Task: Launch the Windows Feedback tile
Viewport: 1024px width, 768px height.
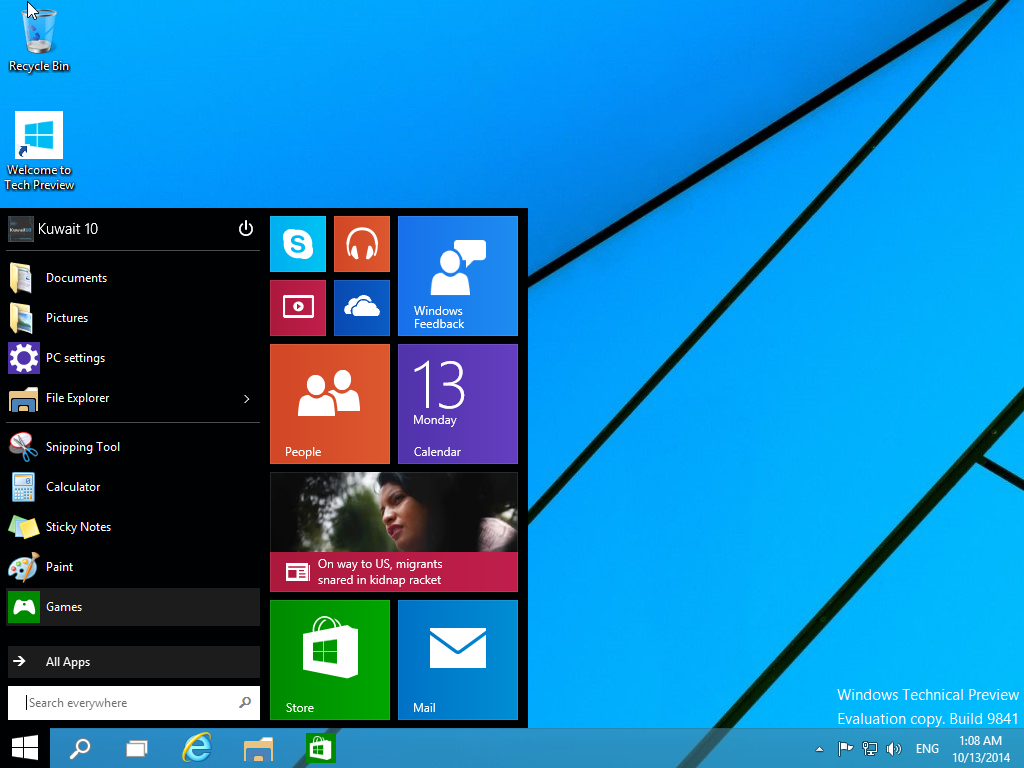Action: pyautogui.click(x=457, y=275)
